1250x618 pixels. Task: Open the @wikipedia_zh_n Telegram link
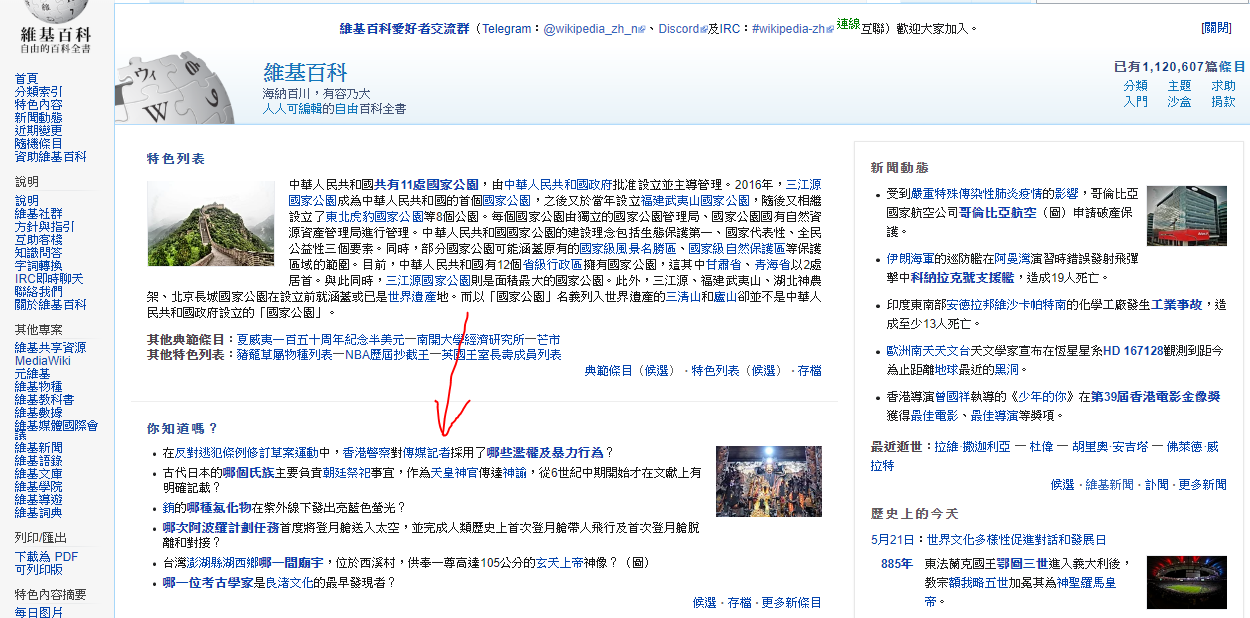click(x=594, y=29)
